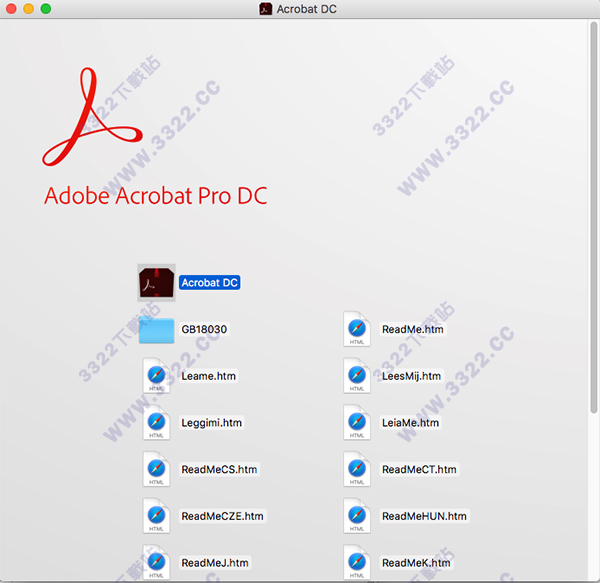Screen dimensions: 600x583
Task: Minimize the window with the yellow button
Action: pos(29,9)
